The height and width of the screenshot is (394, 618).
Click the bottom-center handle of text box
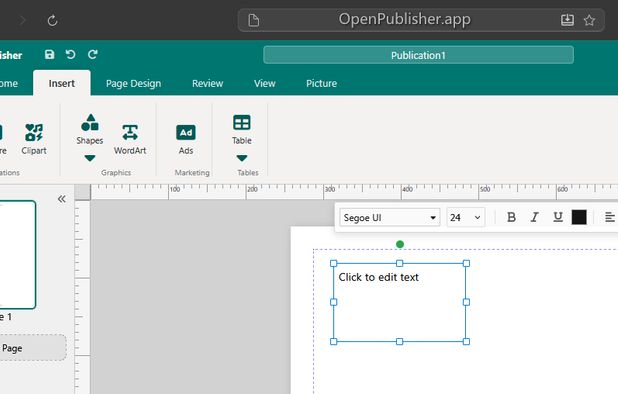click(400, 341)
